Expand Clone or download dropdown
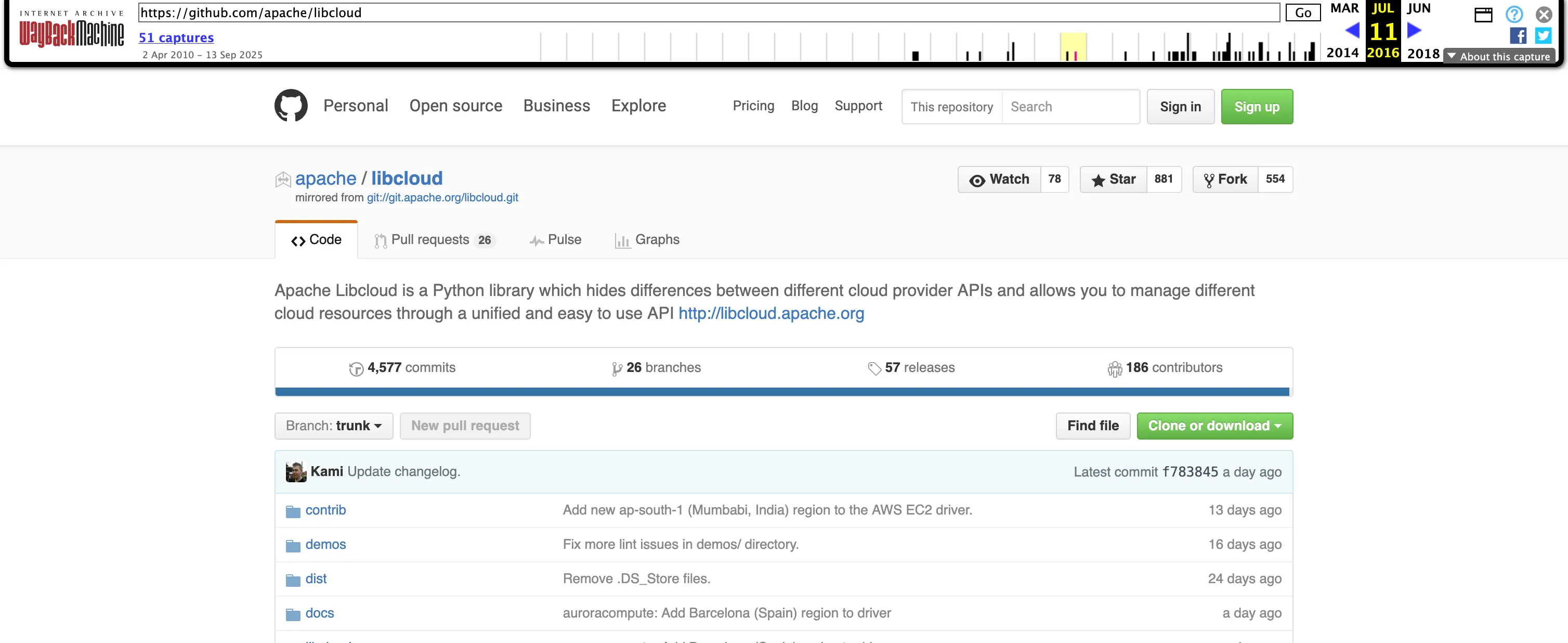Viewport: 1568px width, 643px height. 1215,426
